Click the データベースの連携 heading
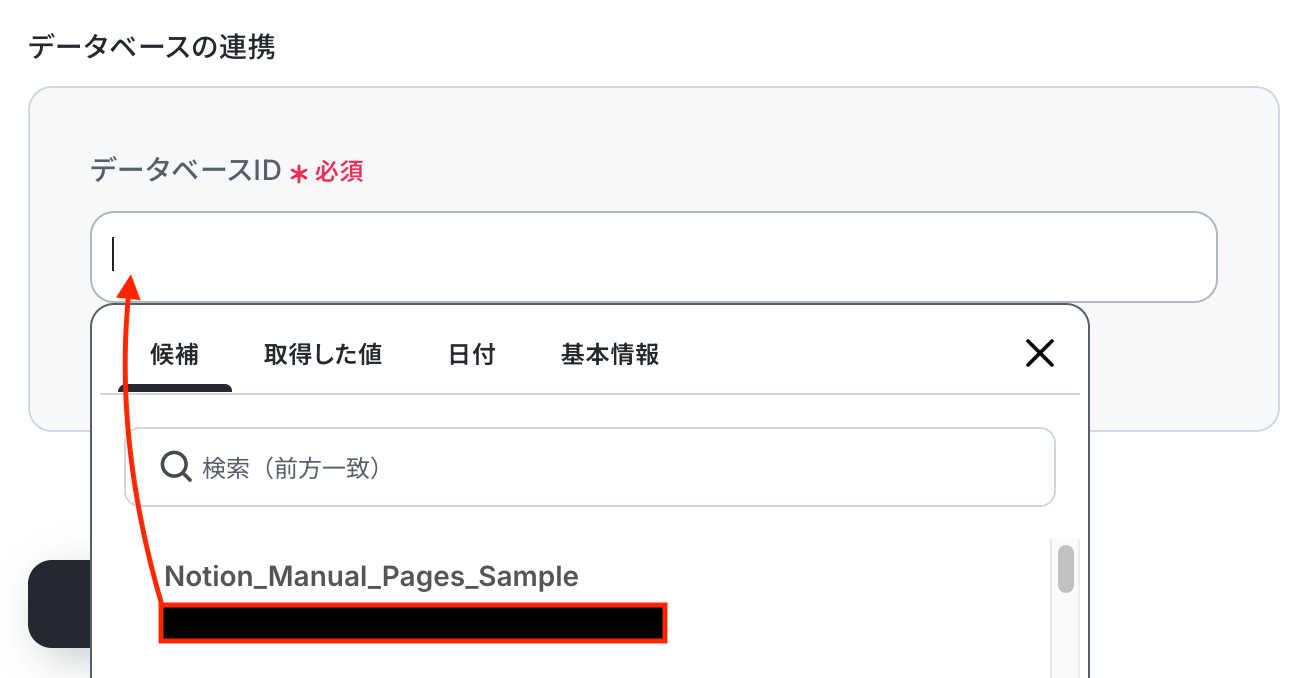Image resolution: width=1304 pixels, height=678 pixels. click(152, 47)
